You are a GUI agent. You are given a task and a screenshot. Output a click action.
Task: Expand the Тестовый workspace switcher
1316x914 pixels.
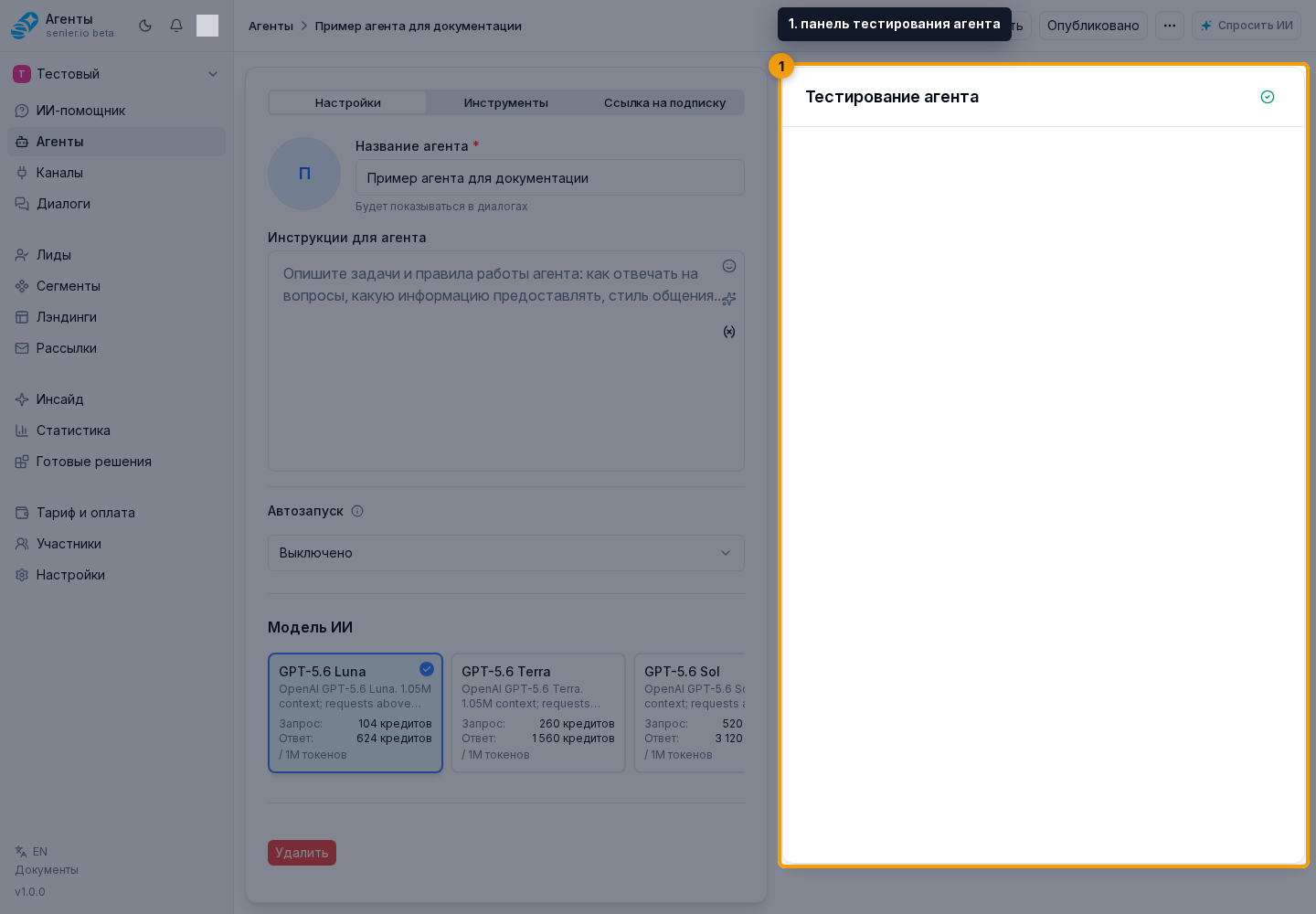[117, 74]
